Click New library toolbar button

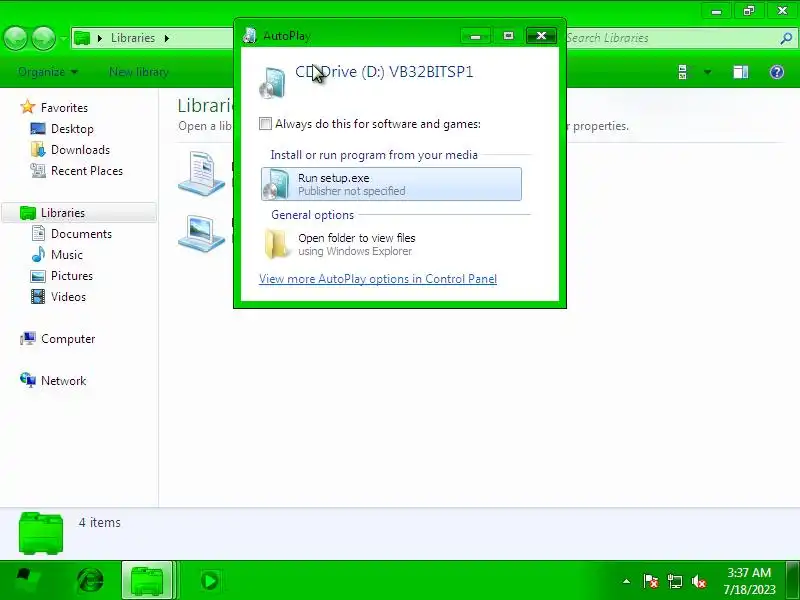coord(139,72)
